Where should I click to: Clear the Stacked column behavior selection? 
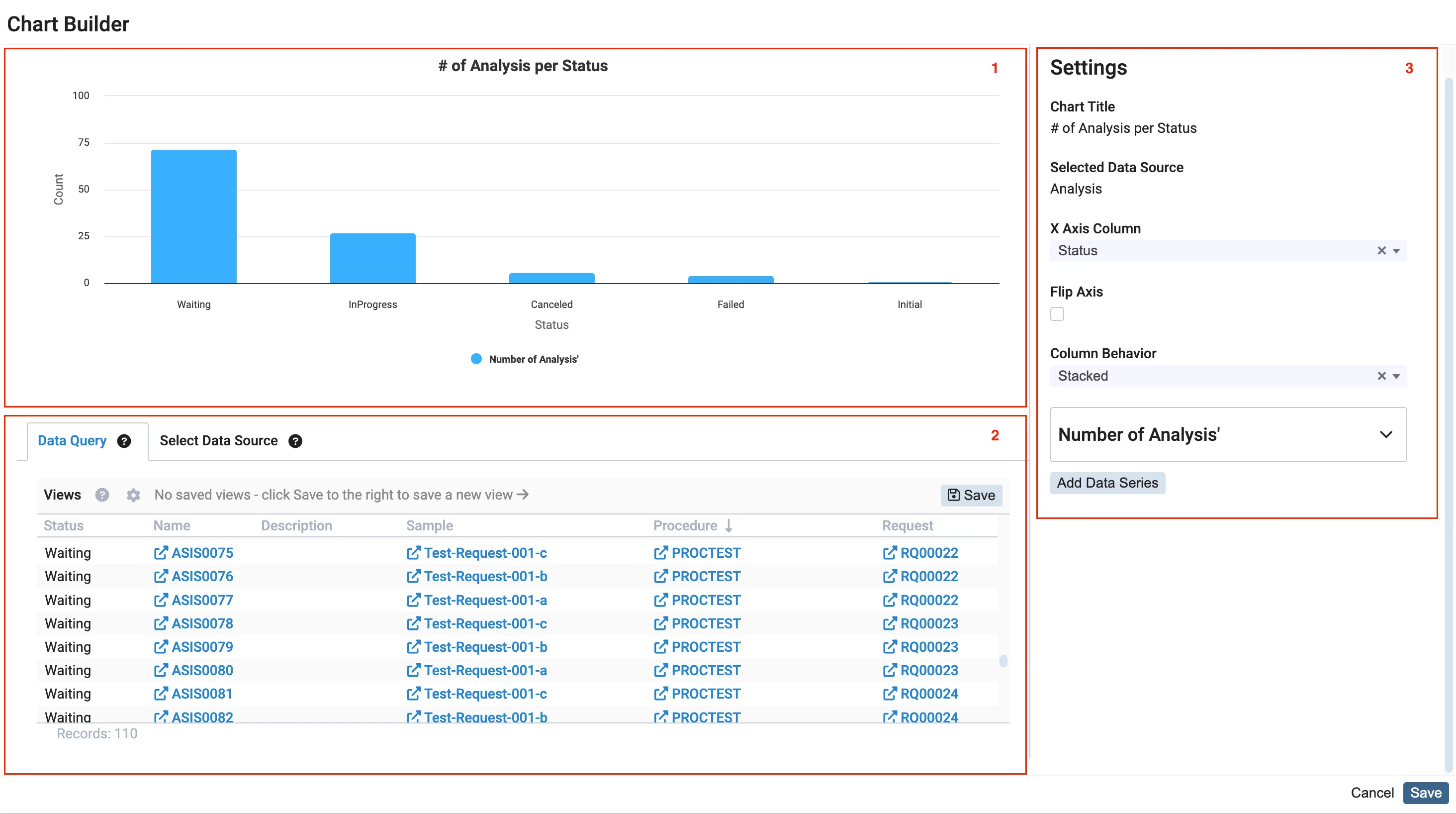pos(1381,376)
